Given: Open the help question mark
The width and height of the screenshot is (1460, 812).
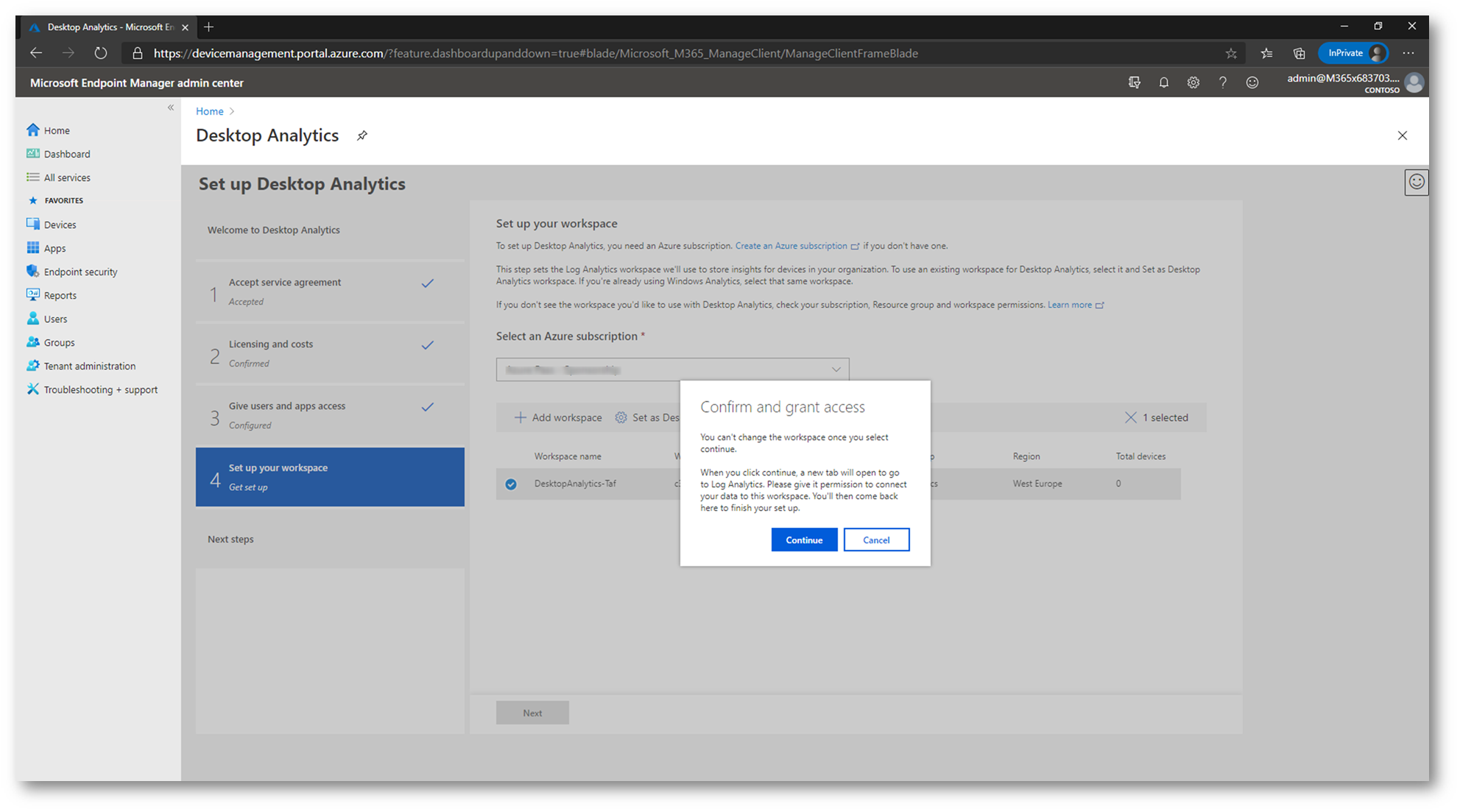Looking at the screenshot, I should click(x=1222, y=82).
